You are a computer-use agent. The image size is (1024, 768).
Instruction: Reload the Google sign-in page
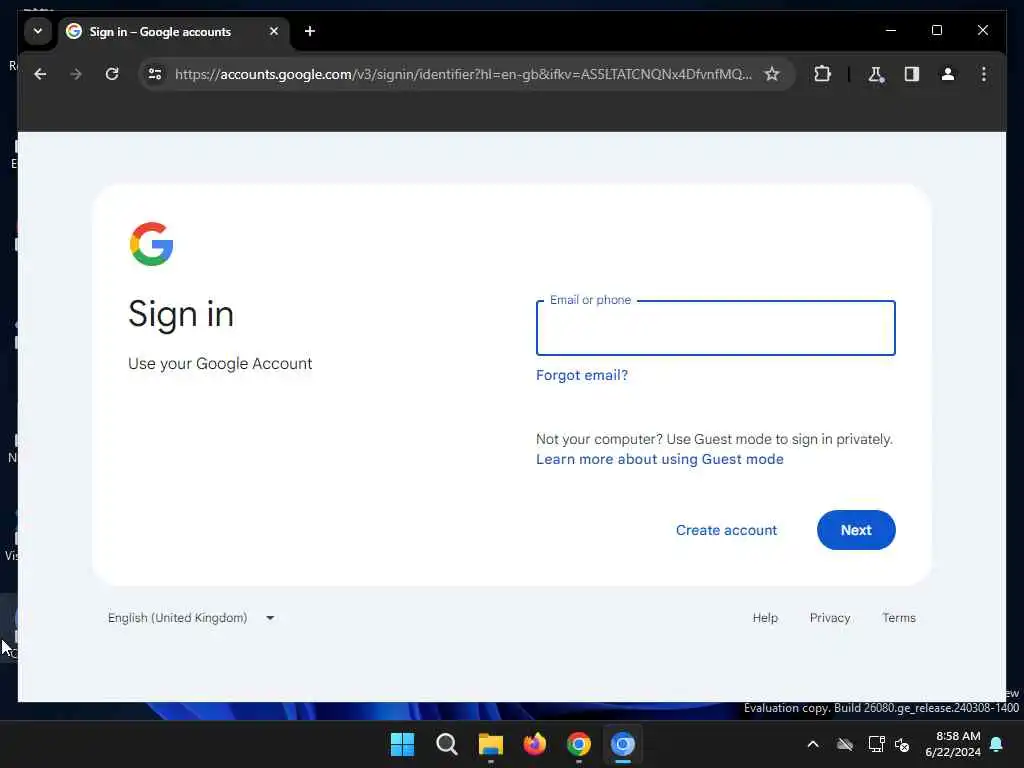coord(112,74)
